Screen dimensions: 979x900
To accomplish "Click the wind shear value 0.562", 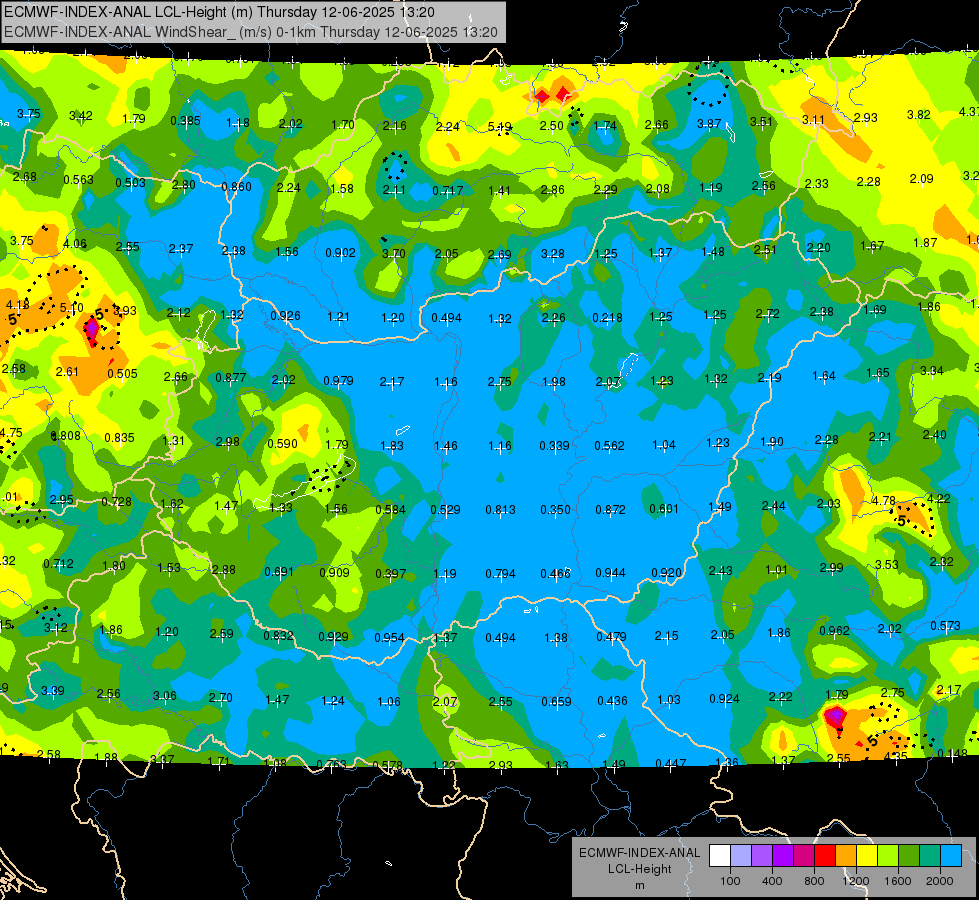I will pyautogui.click(x=609, y=445).
